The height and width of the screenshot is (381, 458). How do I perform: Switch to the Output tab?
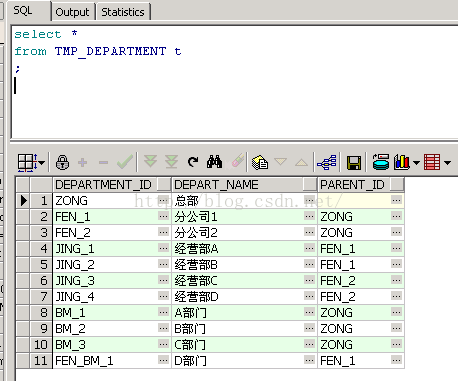coord(73,12)
